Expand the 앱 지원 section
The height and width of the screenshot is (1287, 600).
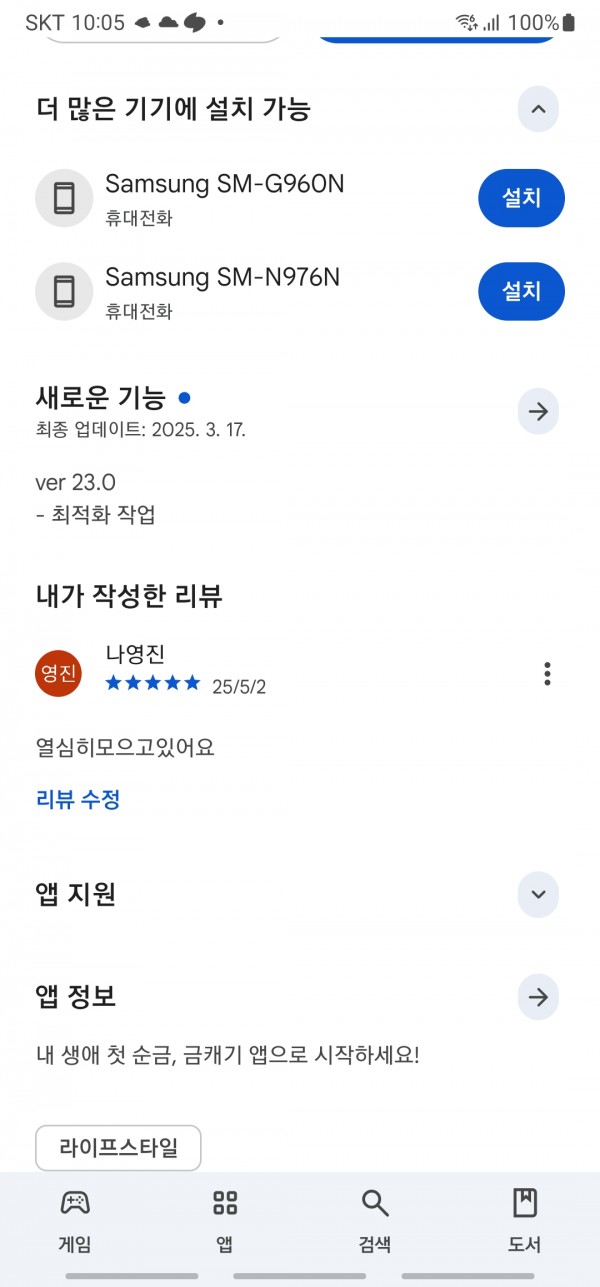pyautogui.click(x=538, y=894)
